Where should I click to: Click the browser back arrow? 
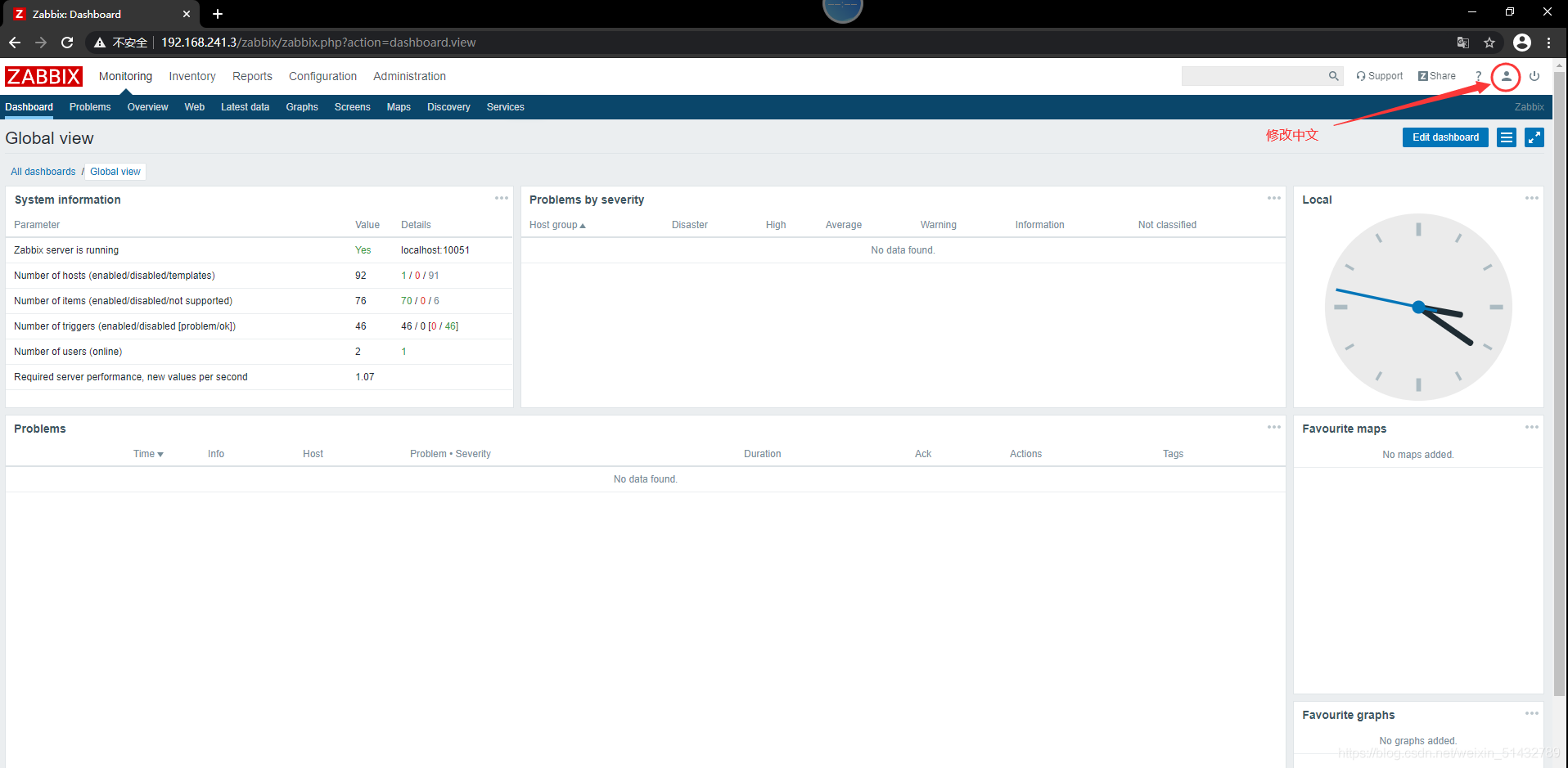15,43
